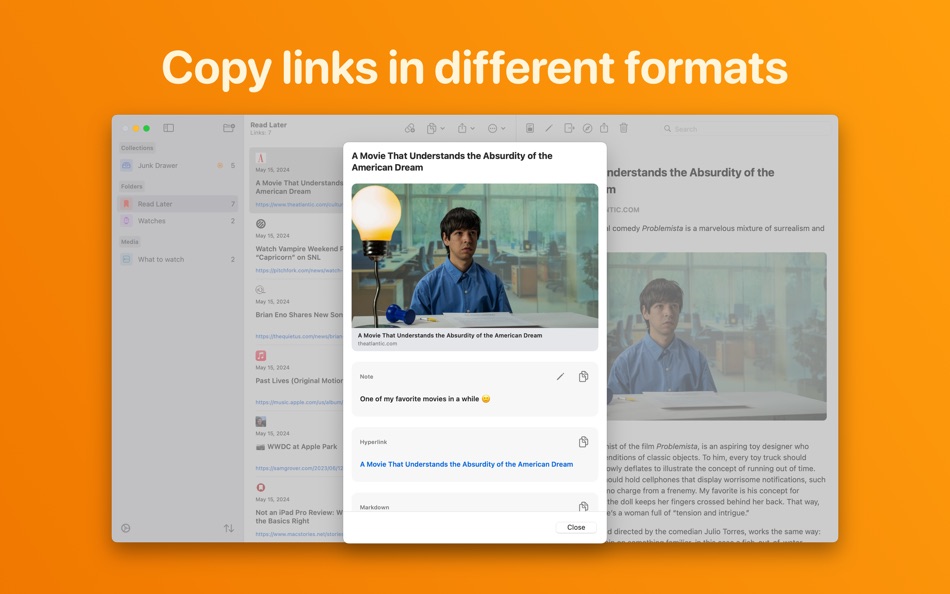The image size is (950, 594).
Task: Open the music.apple.com URL in the list
Action: pyautogui.click(x=299, y=402)
